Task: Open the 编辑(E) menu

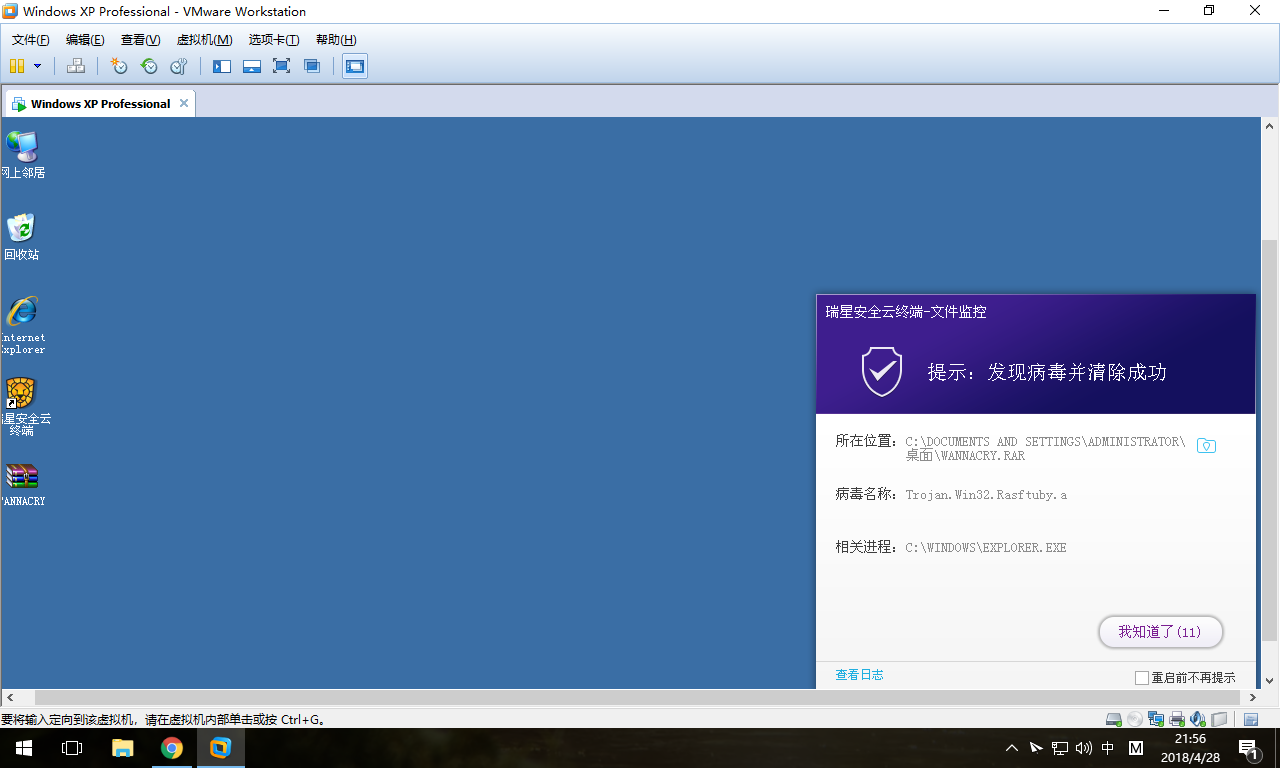Action: pyautogui.click(x=85, y=40)
